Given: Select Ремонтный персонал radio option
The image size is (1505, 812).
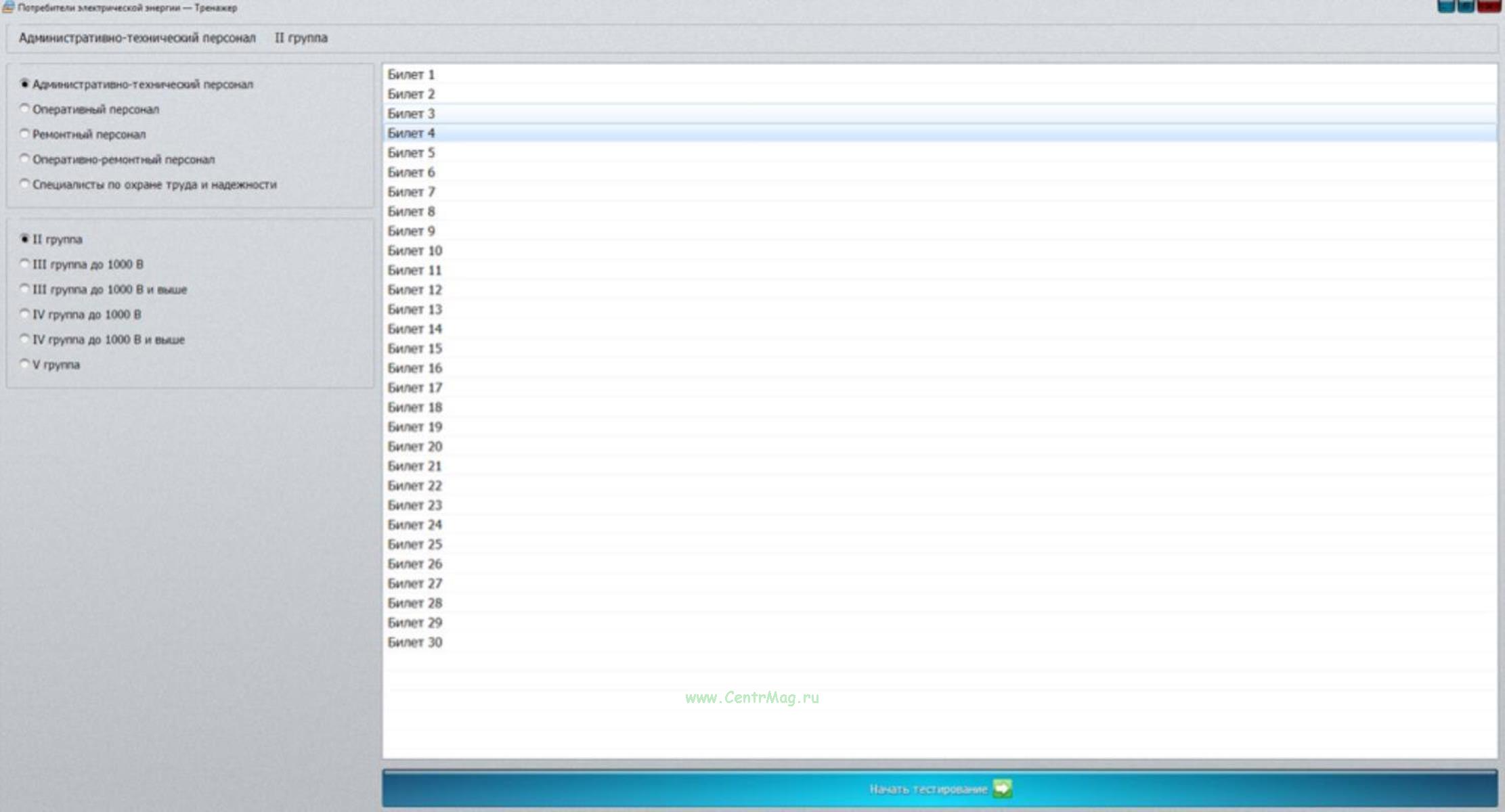Looking at the screenshot, I should pyautogui.click(x=25, y=134).
